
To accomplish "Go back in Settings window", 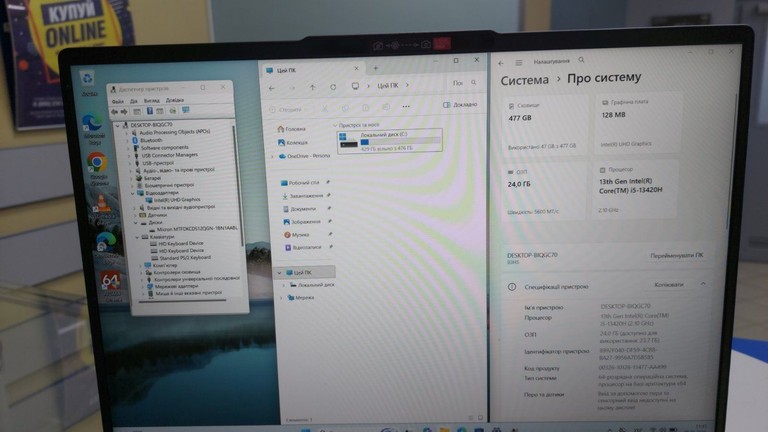I will pyautogui.click(x=501, y=63).
